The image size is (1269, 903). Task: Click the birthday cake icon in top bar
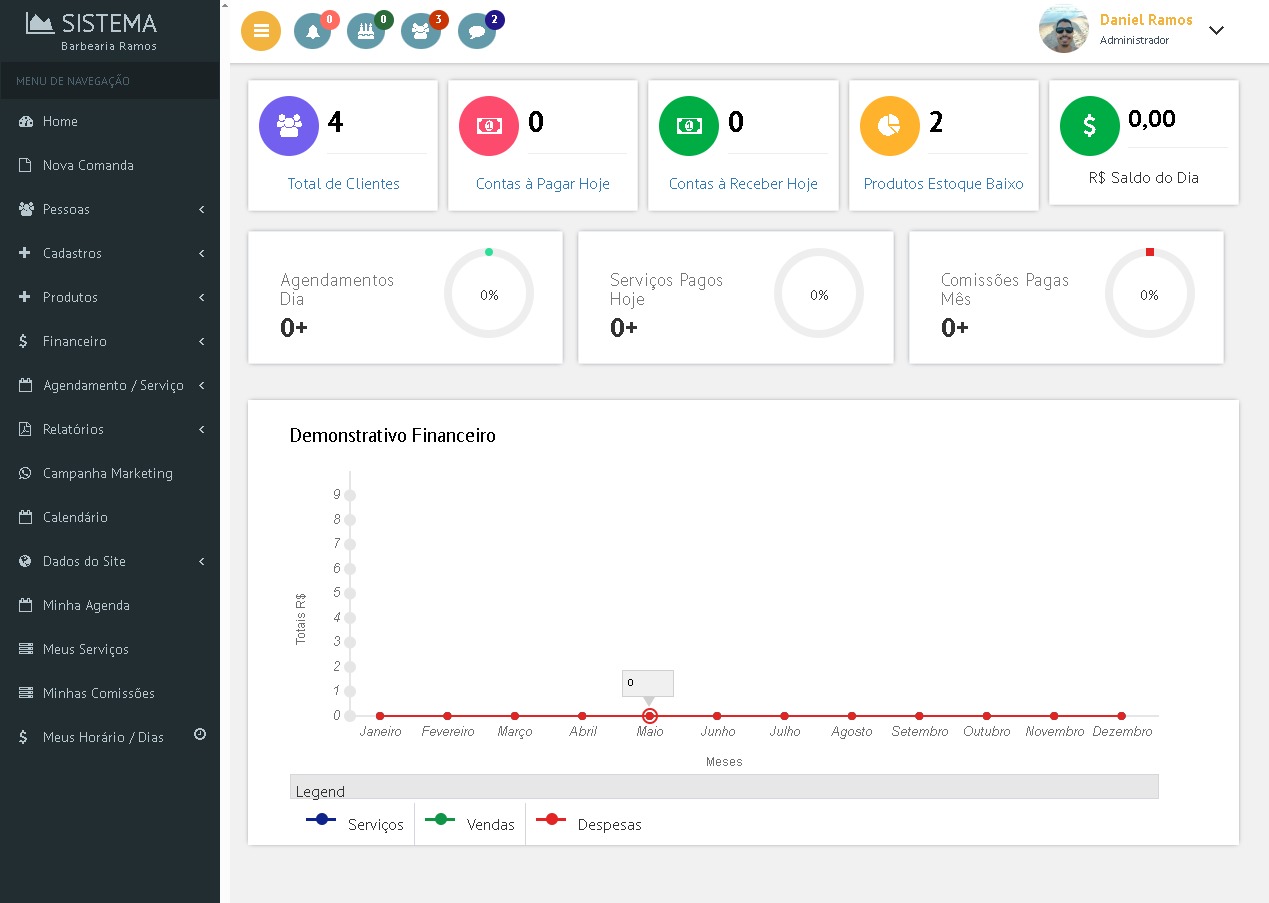[x=366, y=31]
